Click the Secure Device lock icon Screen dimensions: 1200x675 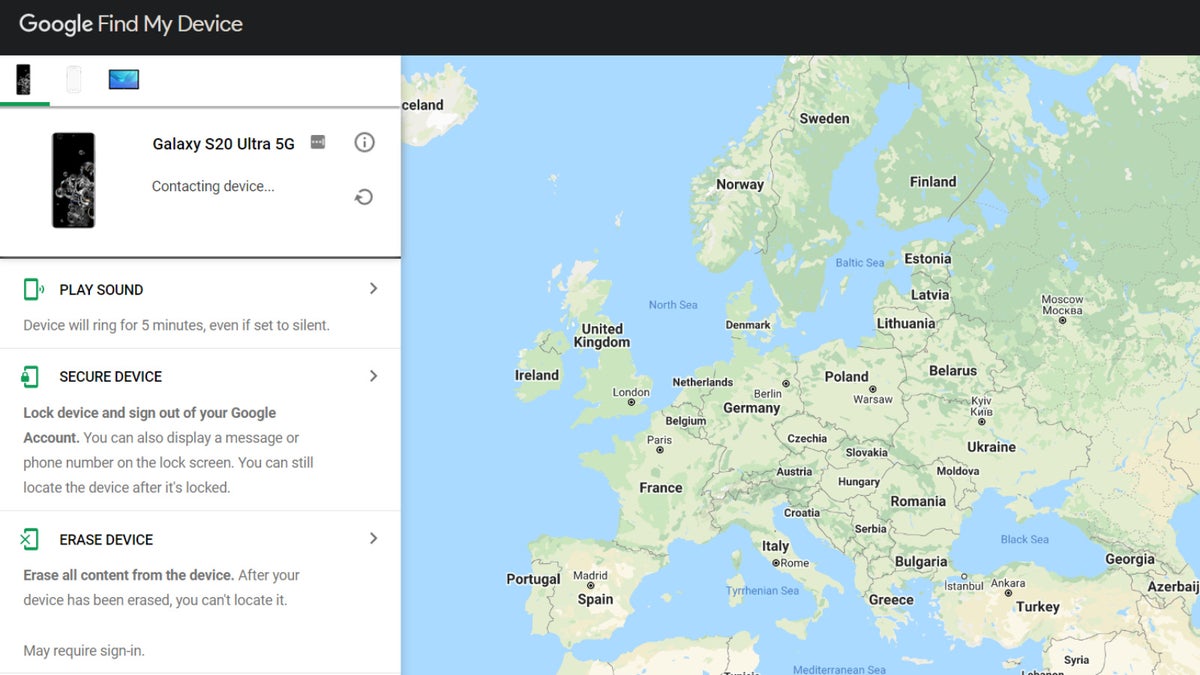[x=30, y=376]
